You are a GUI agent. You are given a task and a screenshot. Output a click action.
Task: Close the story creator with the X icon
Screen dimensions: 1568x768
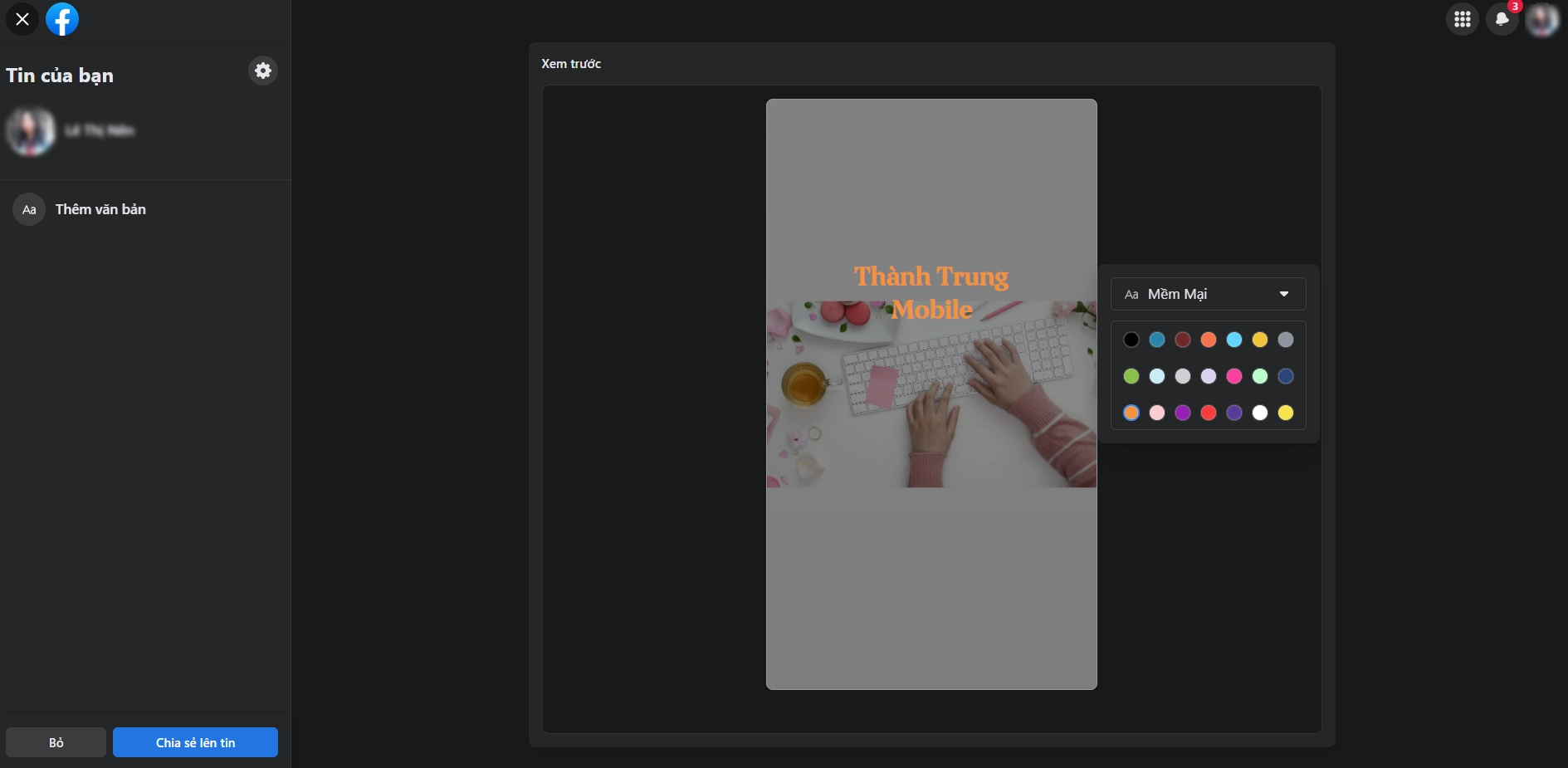pos(22,19)
